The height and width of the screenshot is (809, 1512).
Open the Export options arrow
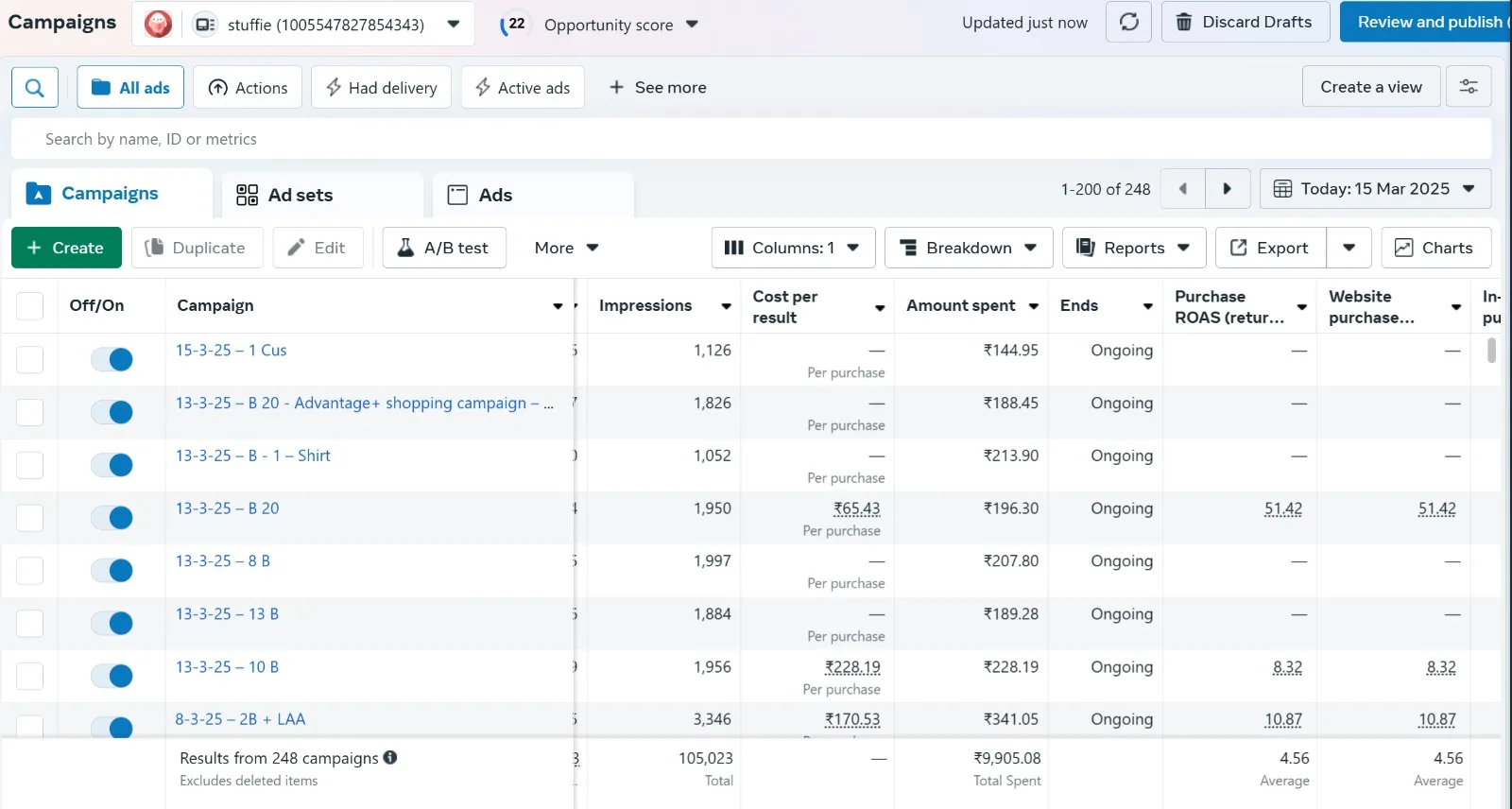tap(1349, 248)
